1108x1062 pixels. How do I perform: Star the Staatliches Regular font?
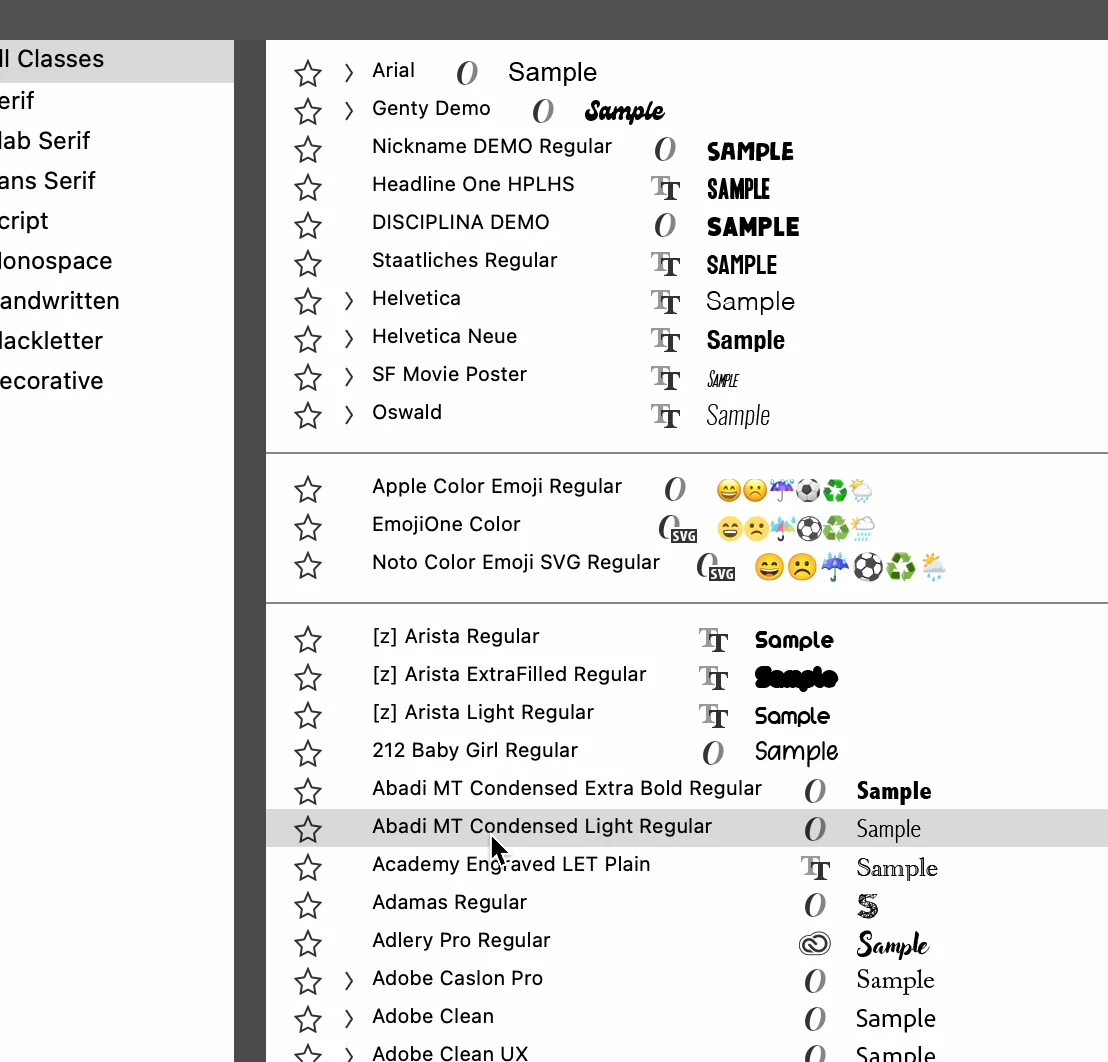coord(307,264)
